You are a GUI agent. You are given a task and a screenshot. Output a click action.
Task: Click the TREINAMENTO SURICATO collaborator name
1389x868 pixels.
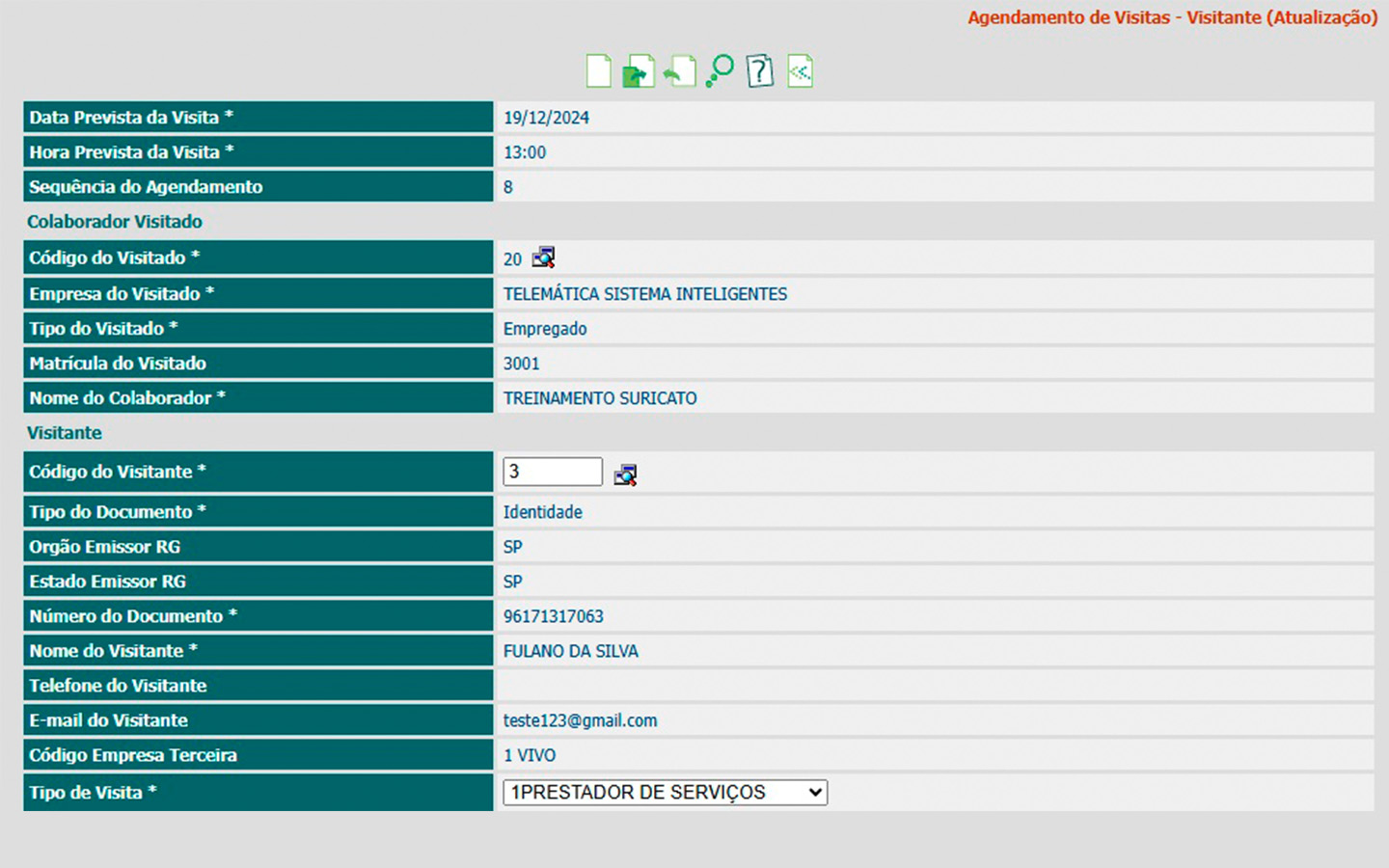(x=599, y=398)
